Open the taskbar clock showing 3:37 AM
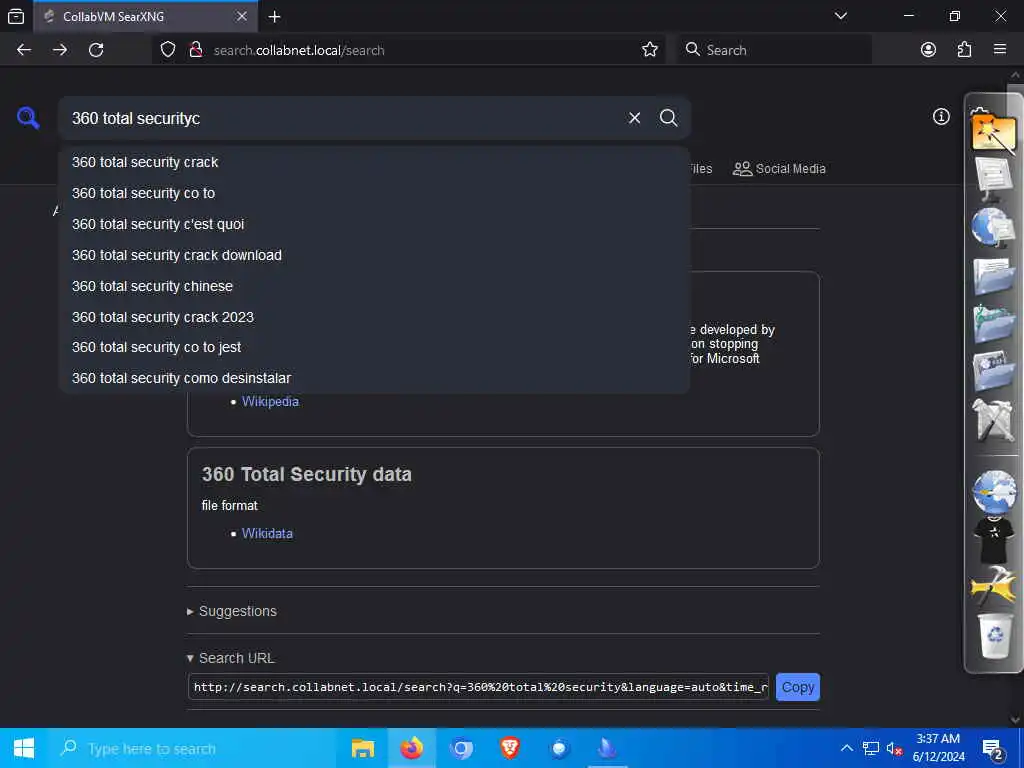 [x=938, y=748]
